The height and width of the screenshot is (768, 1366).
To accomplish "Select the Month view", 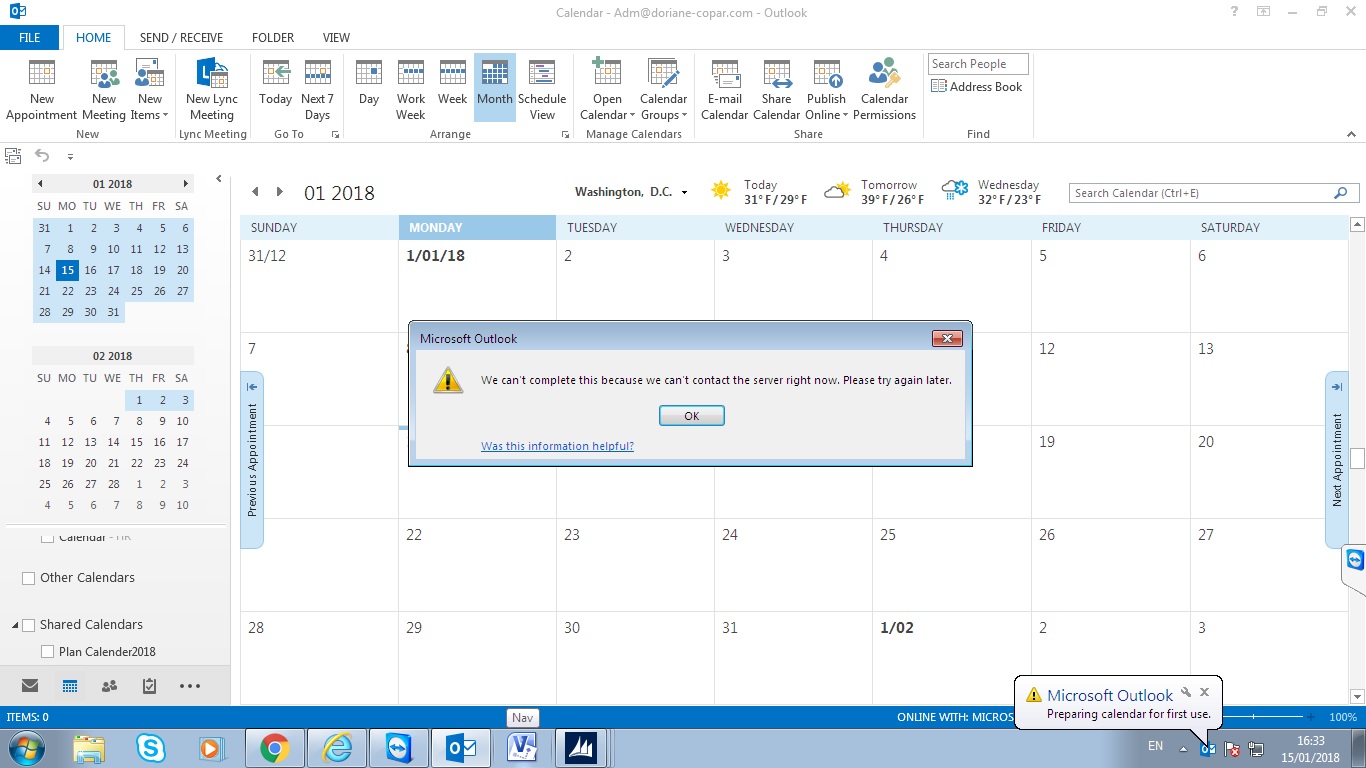I will 494,89.
